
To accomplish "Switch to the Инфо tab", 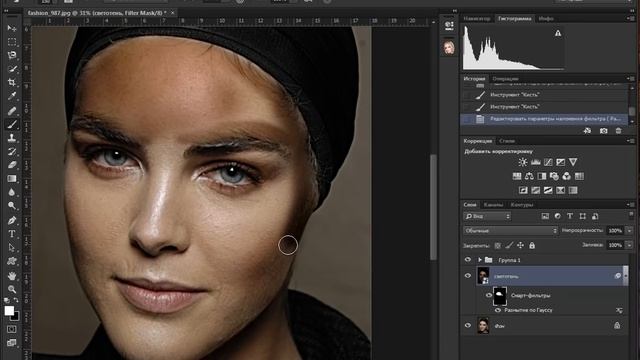I will tap(546, 19).
